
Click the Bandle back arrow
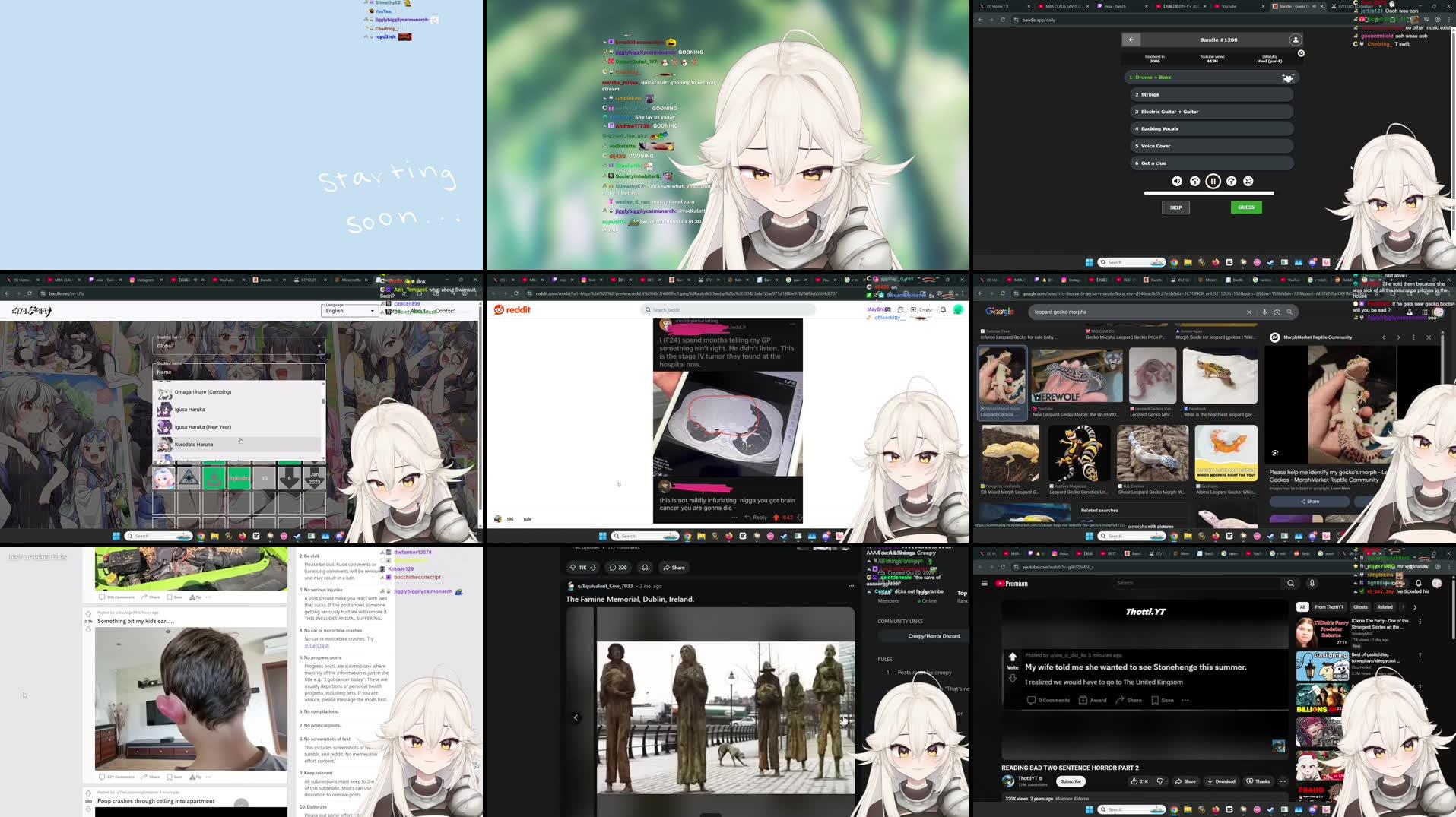(1131, 39)
